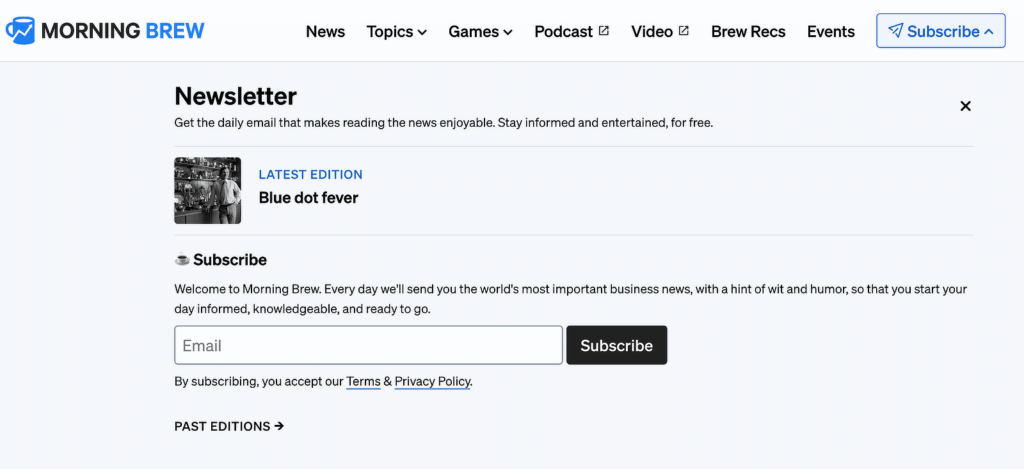
Task: Open the Podcast external link
Action: pyautogui.click(x=571, y=31)
